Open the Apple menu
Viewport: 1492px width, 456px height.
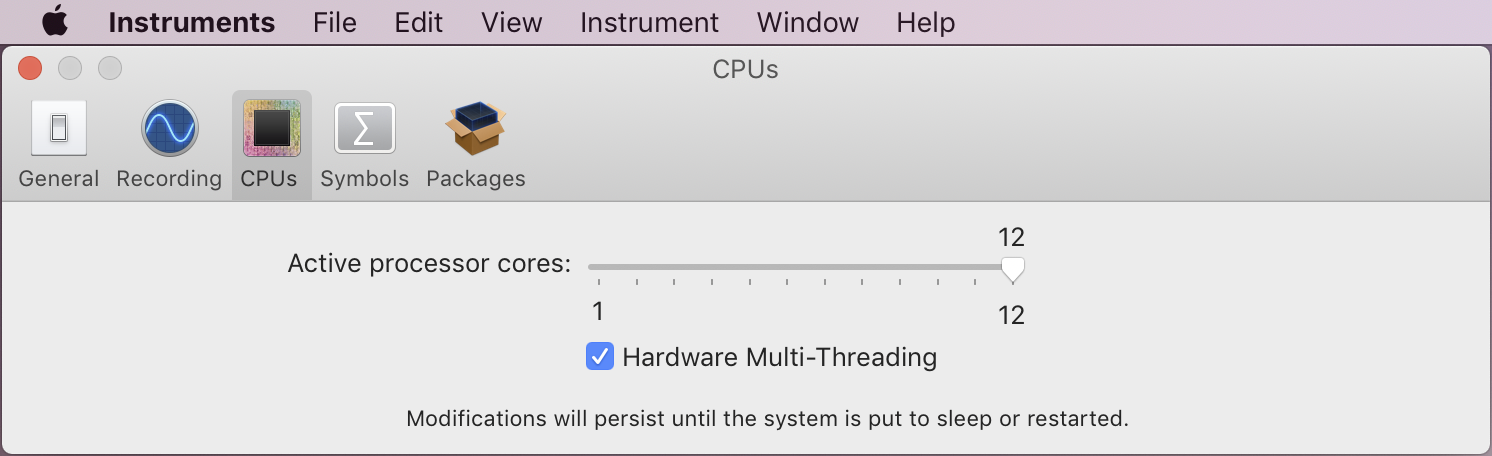click(x=55, y=22)
